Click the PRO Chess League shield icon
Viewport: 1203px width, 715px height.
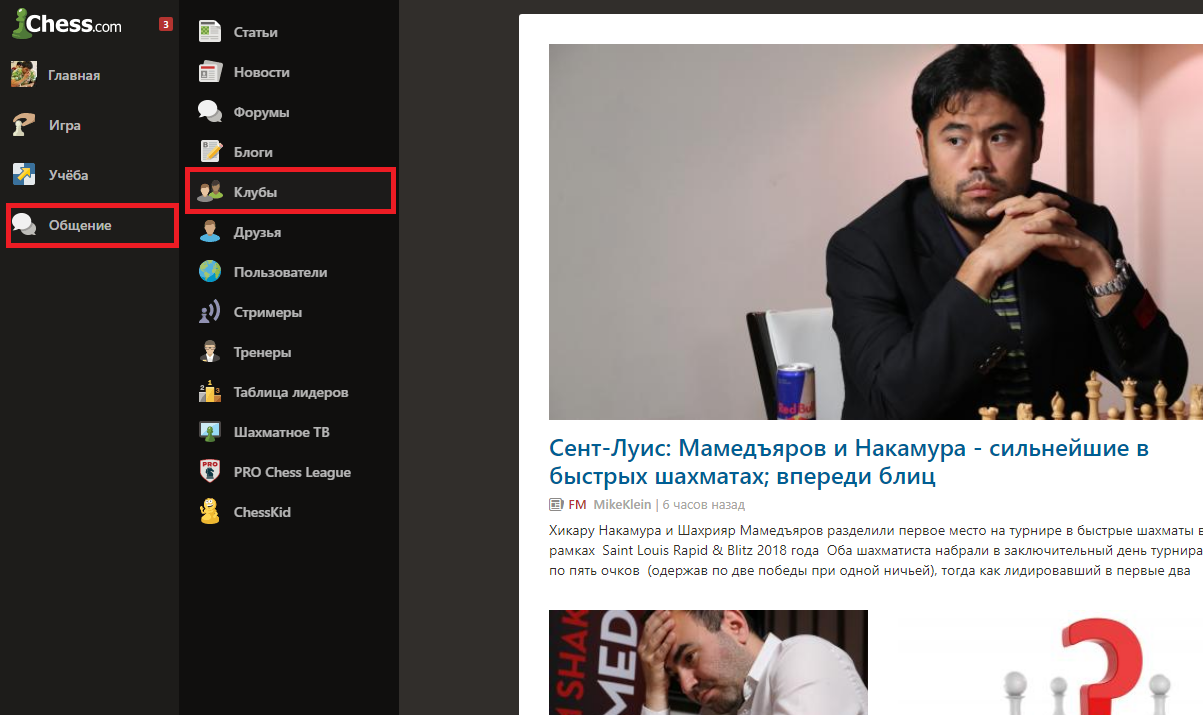(210, 472)
